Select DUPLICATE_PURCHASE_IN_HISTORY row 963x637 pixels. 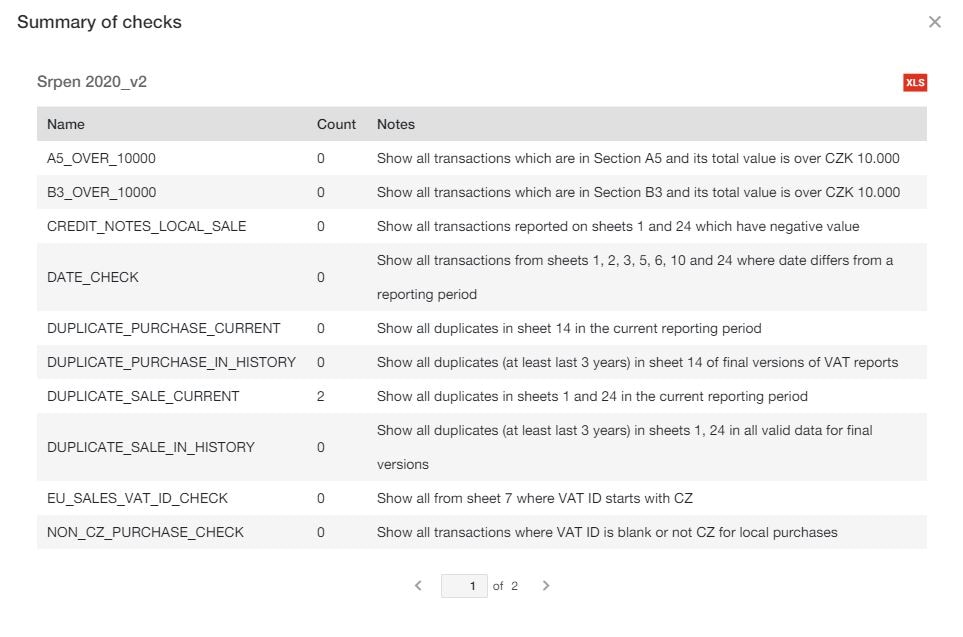[171, 362]
